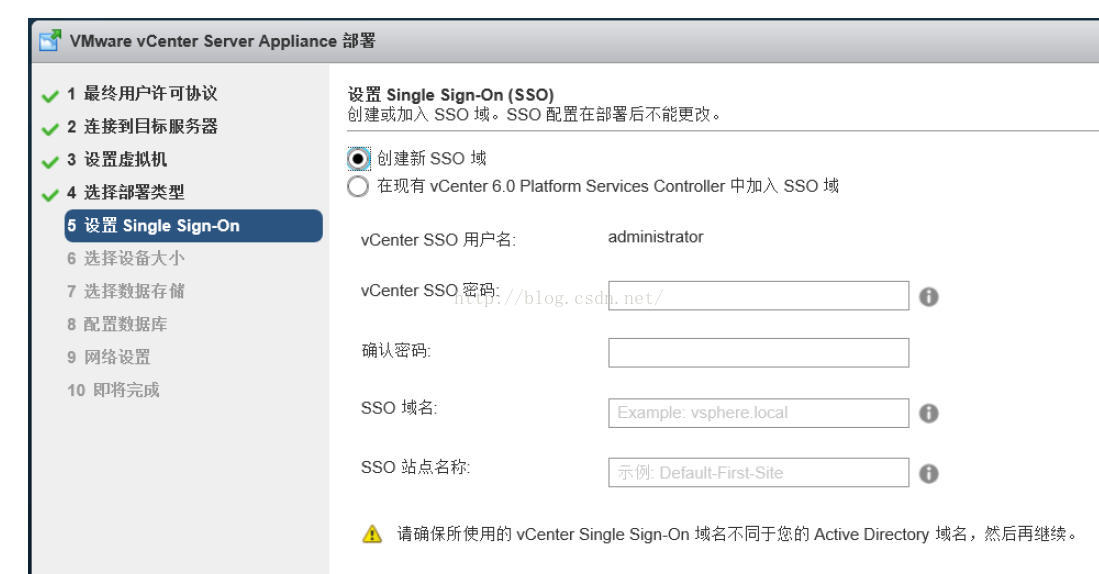
Task: Click the SSO domain name field with vsphere.local placeholder
Action: [758, 413]
